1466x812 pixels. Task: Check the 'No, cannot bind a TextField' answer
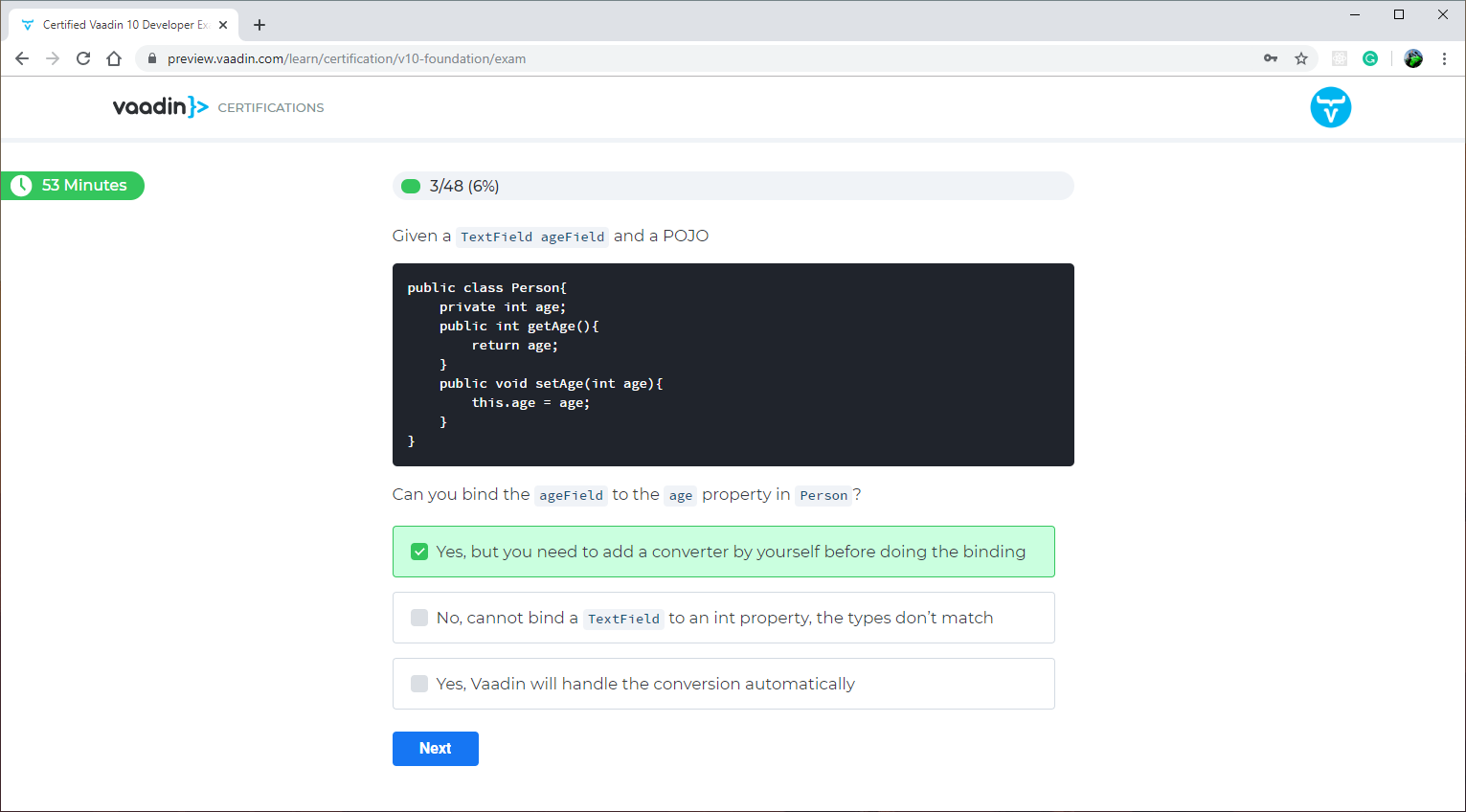click(419, 618)
